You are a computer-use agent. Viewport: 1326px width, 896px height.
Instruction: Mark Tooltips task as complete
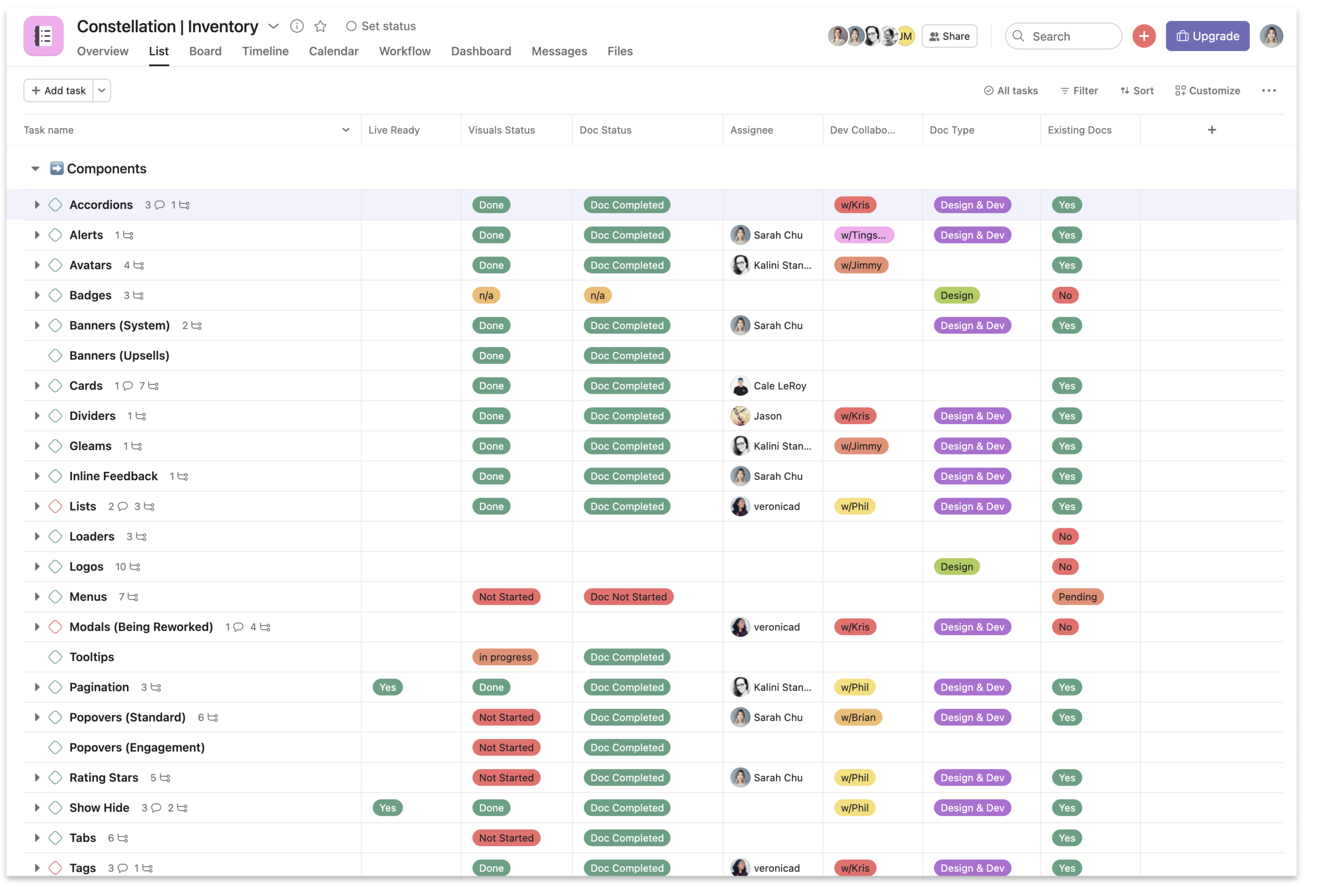(55, 657)
